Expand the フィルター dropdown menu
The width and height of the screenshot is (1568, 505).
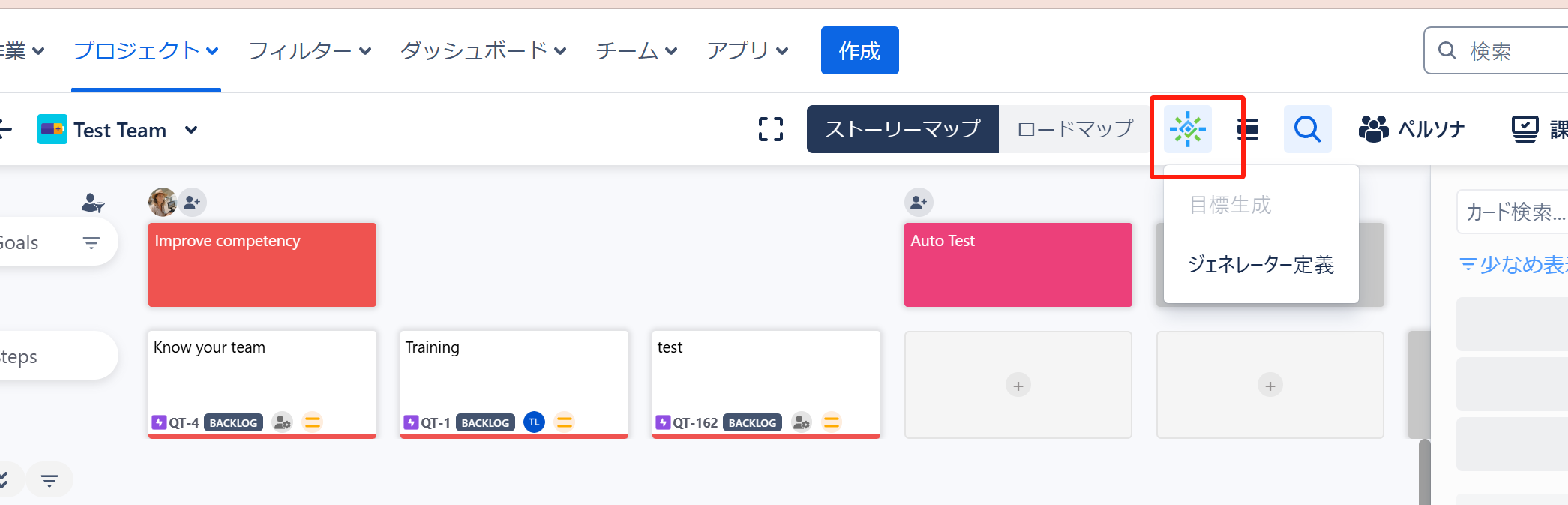point(310,51)
